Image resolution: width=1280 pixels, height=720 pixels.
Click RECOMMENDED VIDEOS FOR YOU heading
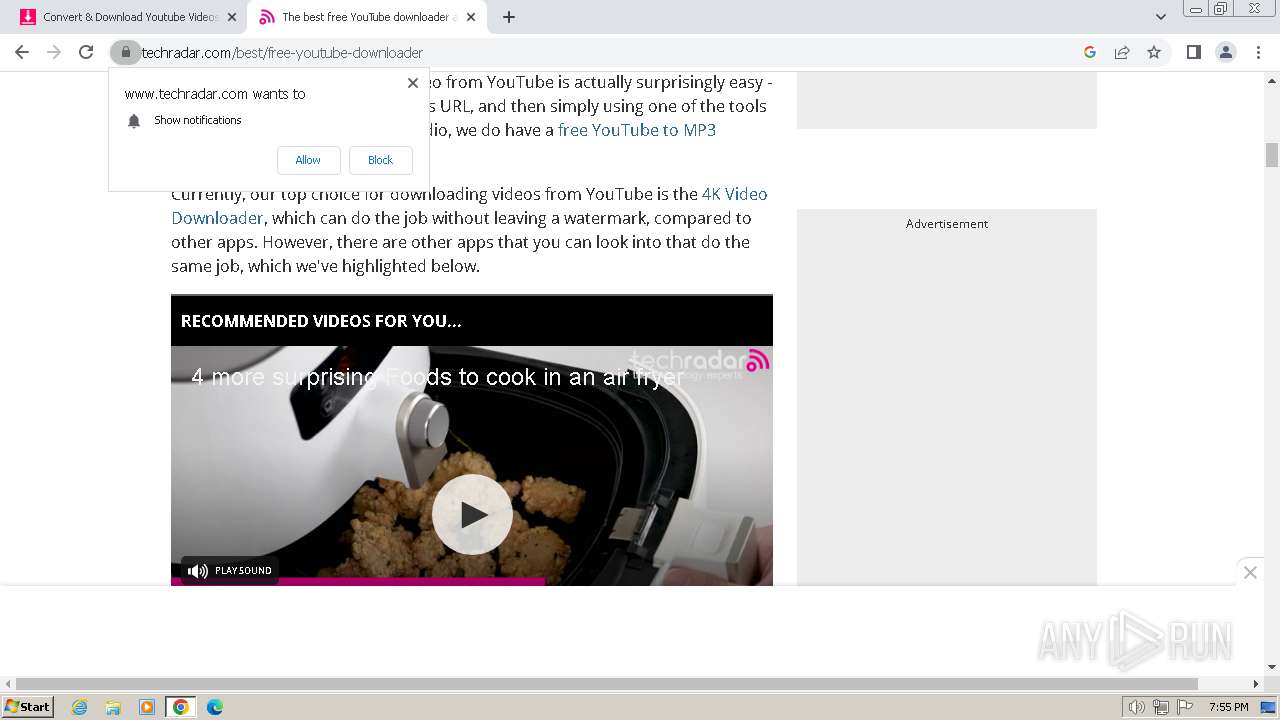point(321,321)
